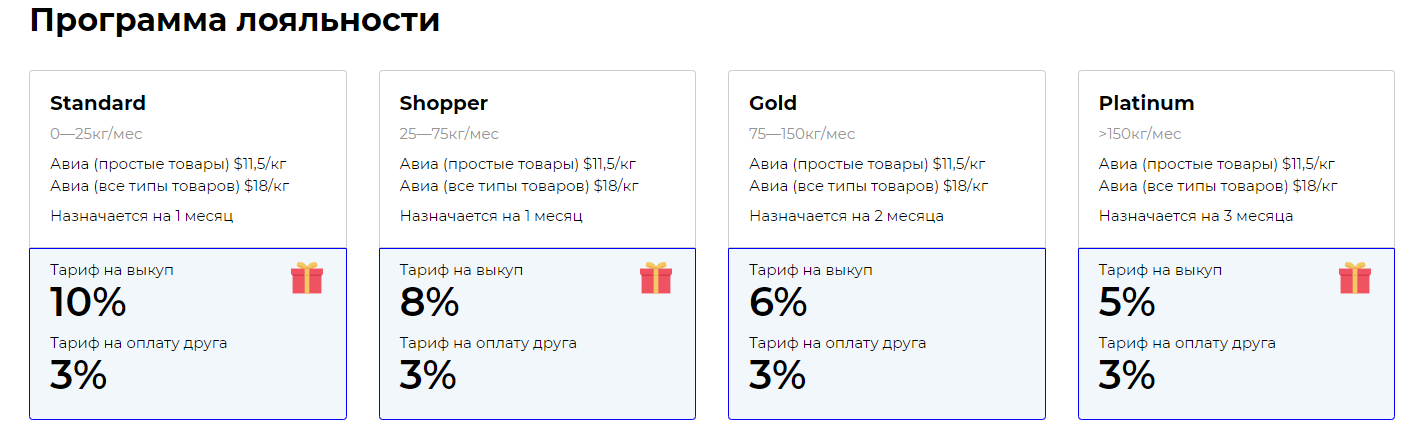Image resolution: width=1413 pixels, height=425 pixels.
Task: Click the 10% buyout rate in Standard
Action: click(88, 302)
